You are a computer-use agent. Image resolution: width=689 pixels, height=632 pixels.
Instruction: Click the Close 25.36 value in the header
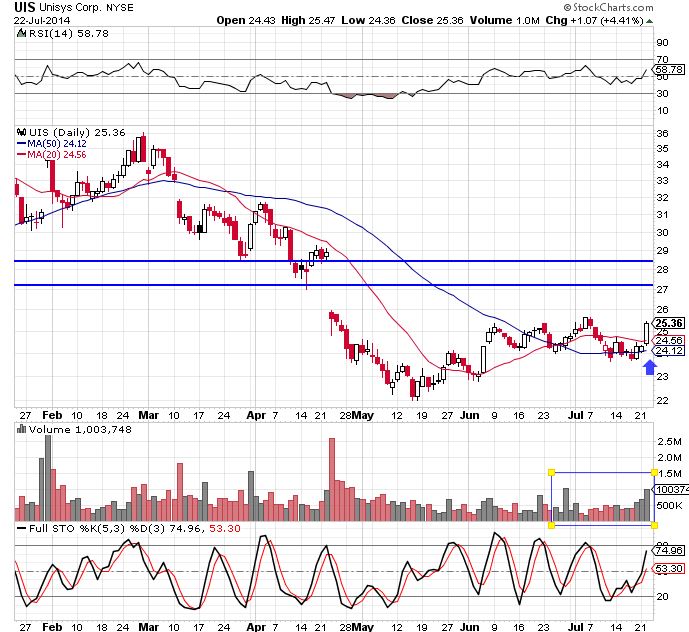point(432,20)
